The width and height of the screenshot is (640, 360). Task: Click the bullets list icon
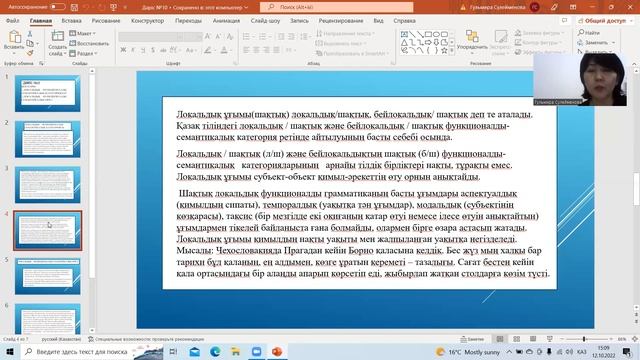tap(246, 37)
